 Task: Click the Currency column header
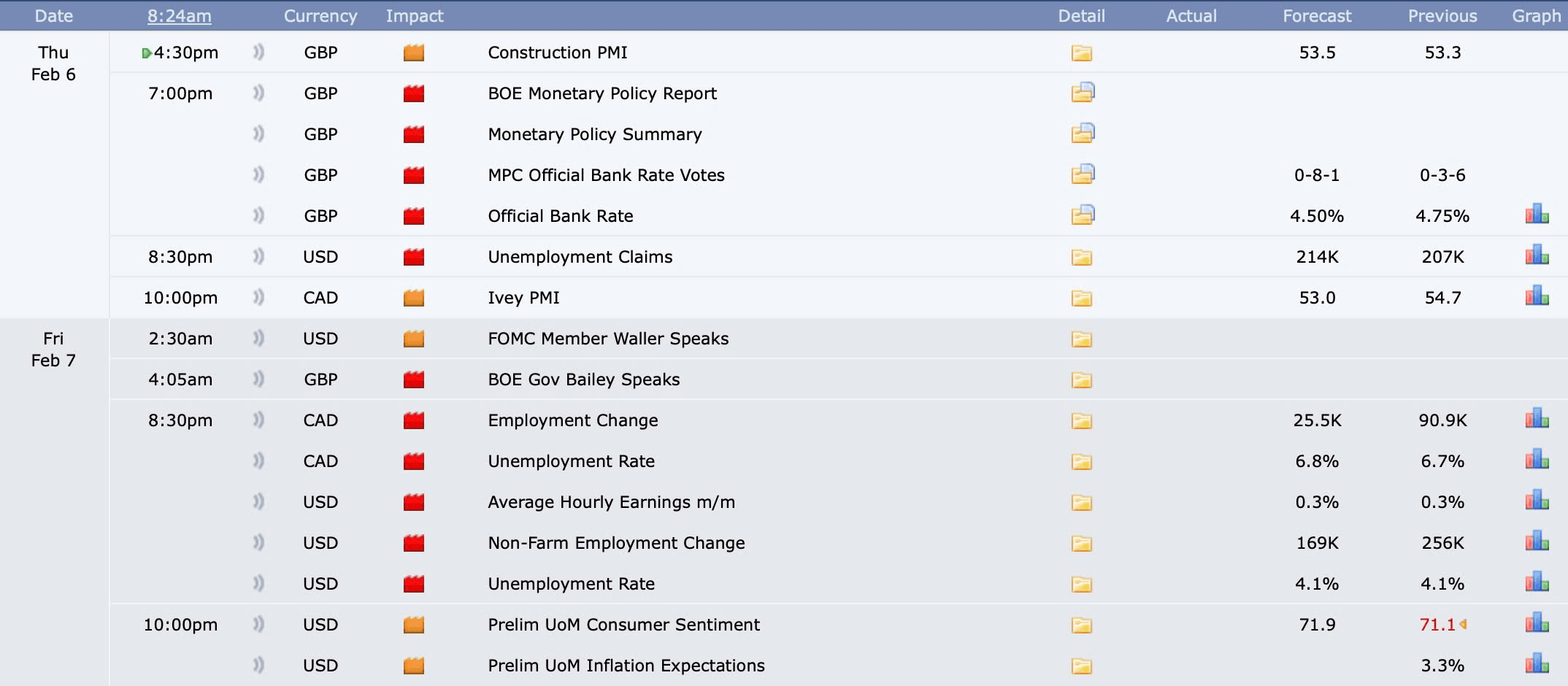(x=320, y=16)
